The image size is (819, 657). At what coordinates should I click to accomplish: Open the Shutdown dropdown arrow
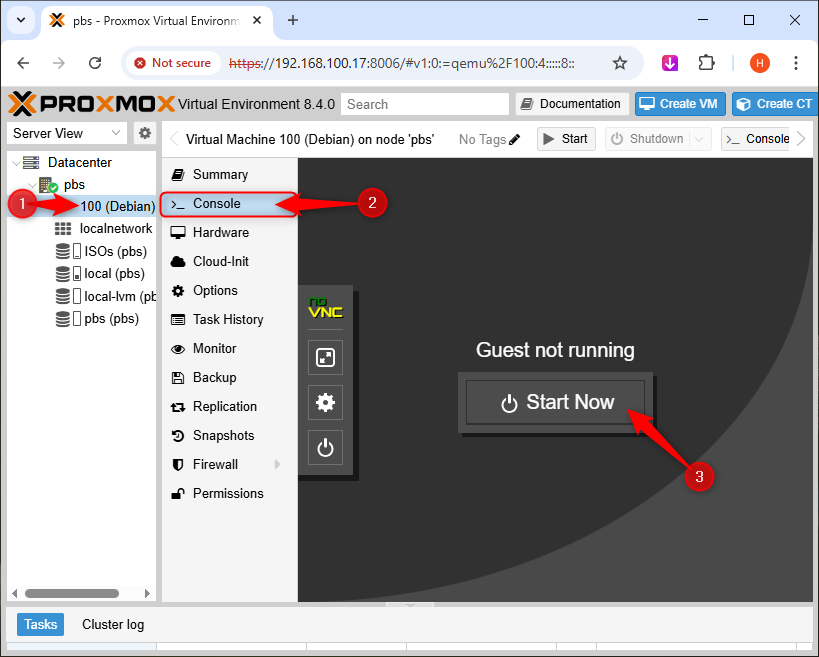click(699, 139)
